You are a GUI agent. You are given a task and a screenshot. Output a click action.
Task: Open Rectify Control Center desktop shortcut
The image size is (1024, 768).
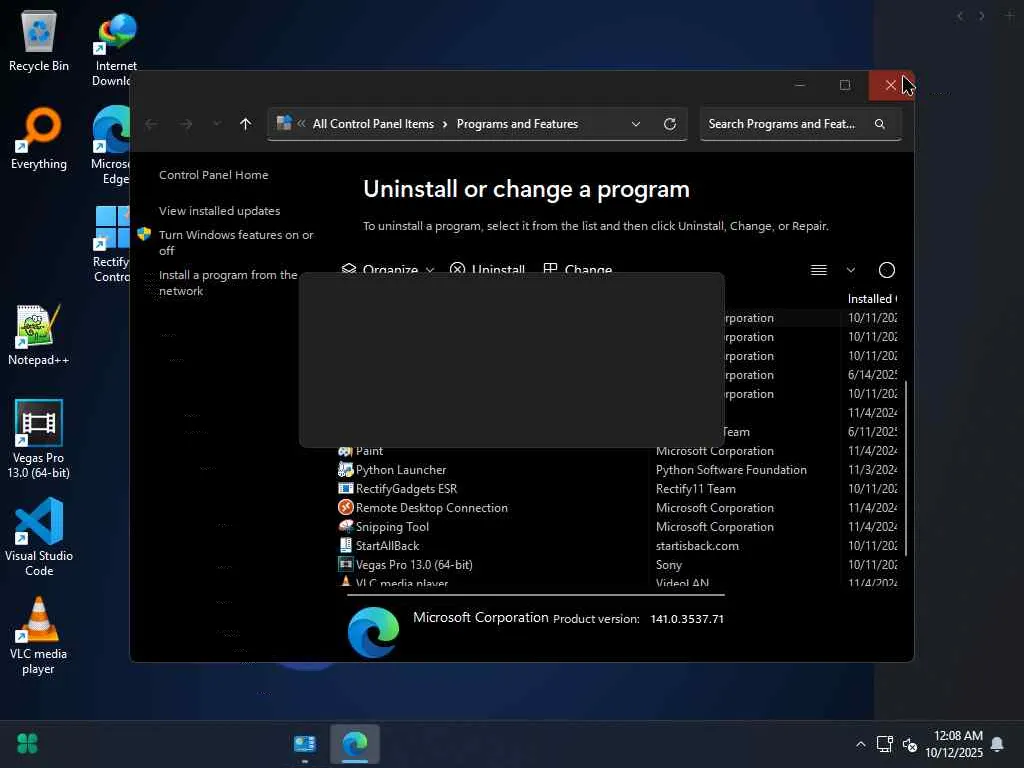(111, 244)
